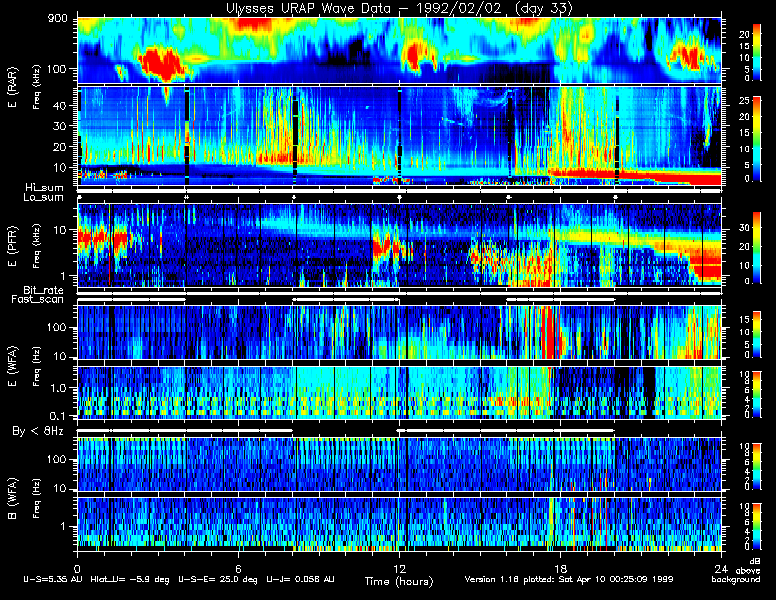Click the 'By < 8Hz' label
Viewport: 776px width, 600px height.
38,431
